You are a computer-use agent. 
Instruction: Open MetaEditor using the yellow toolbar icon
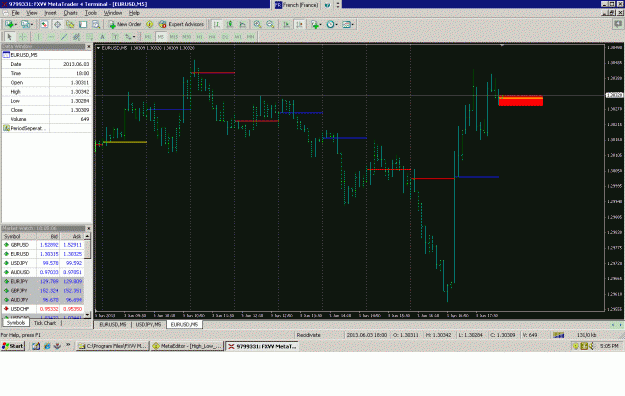coord(149,24)
